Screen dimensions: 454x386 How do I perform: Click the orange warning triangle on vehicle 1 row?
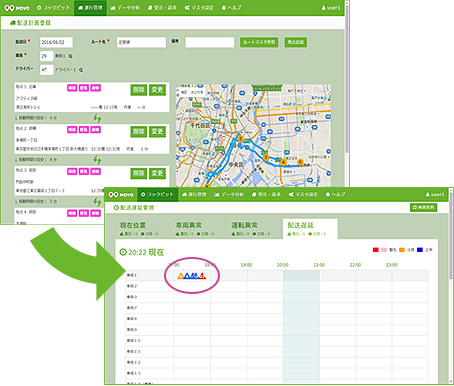(x=180, y=276)
